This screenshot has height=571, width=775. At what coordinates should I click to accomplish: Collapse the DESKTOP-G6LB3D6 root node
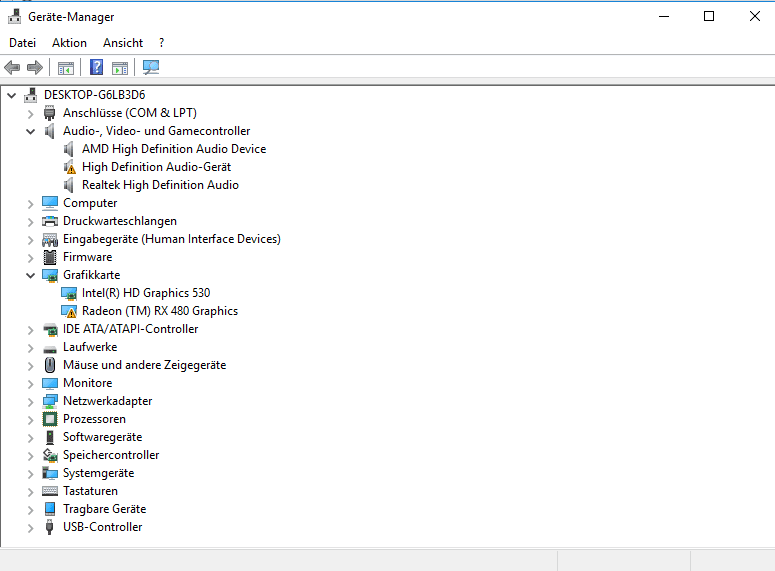12,95
